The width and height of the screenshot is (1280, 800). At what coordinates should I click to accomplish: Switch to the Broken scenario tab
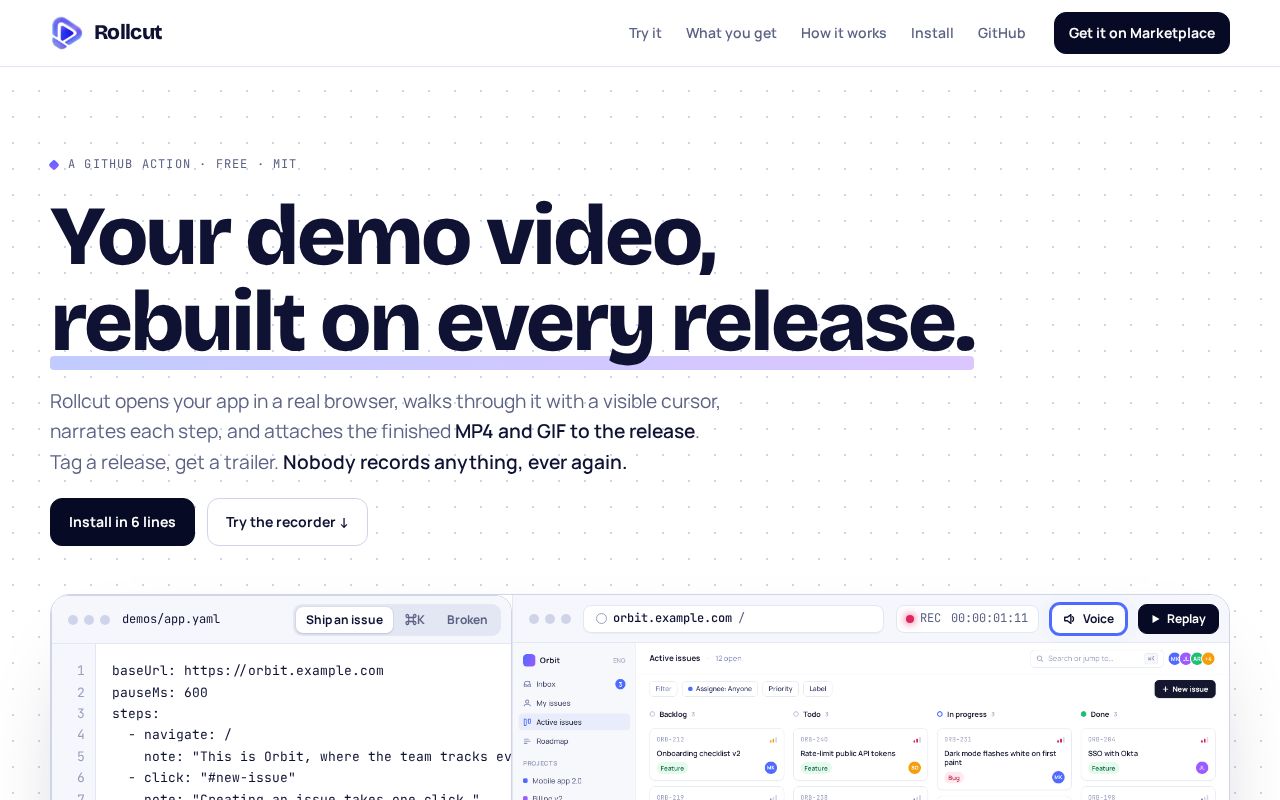[x=467, y=620]
